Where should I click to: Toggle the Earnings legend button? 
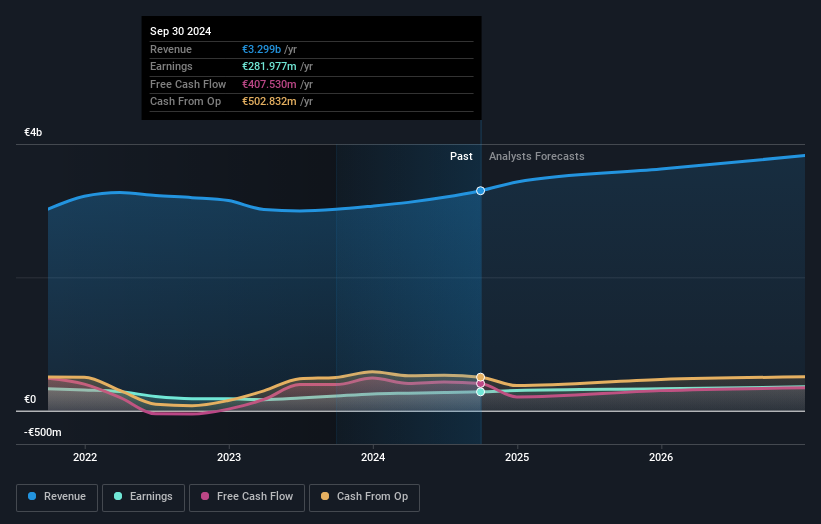tap(143, 497)
